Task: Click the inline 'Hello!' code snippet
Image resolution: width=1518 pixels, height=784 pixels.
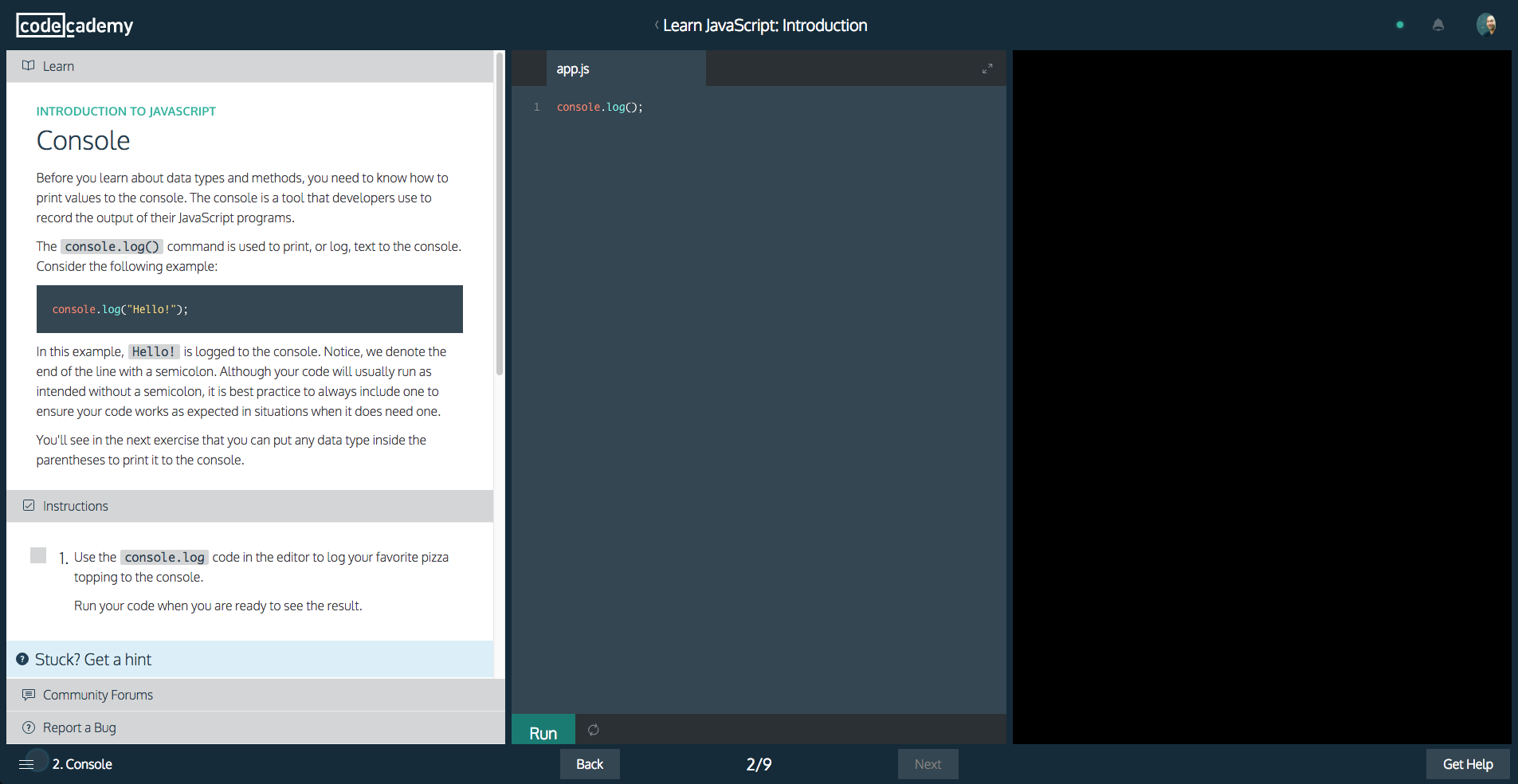Action: 154,351
